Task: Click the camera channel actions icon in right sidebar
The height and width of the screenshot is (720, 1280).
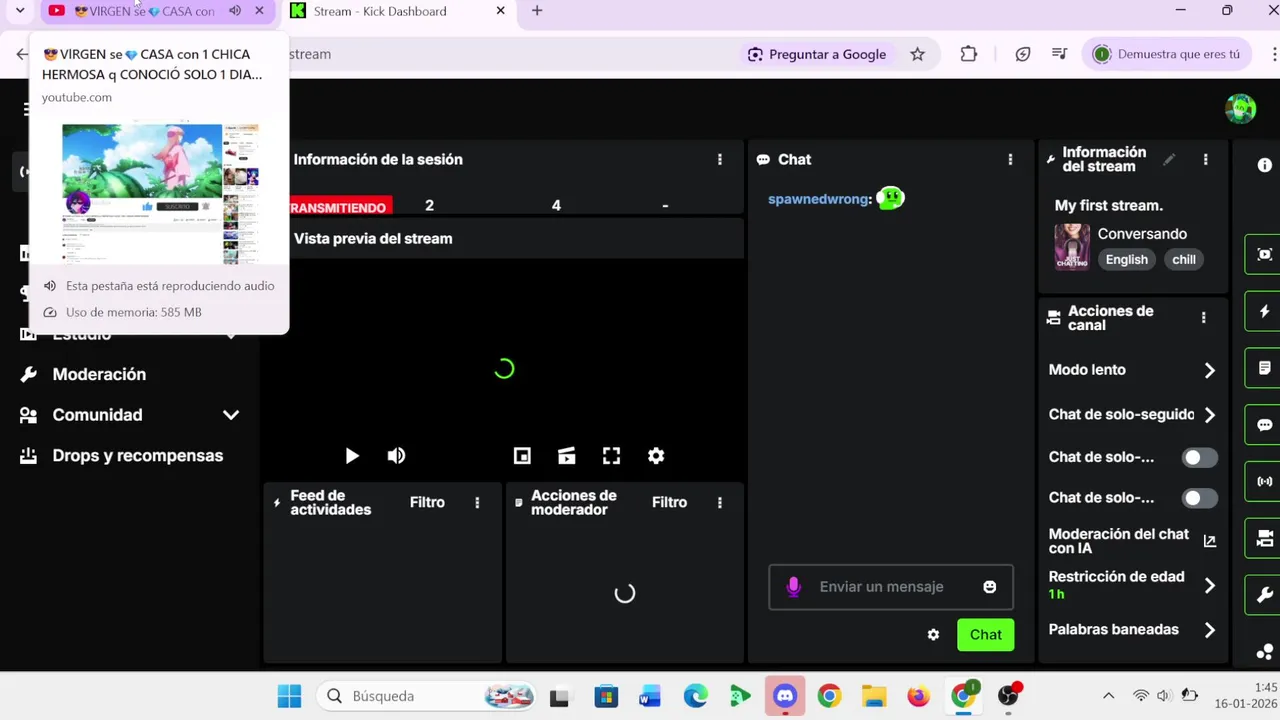Action: point(1265,538)
